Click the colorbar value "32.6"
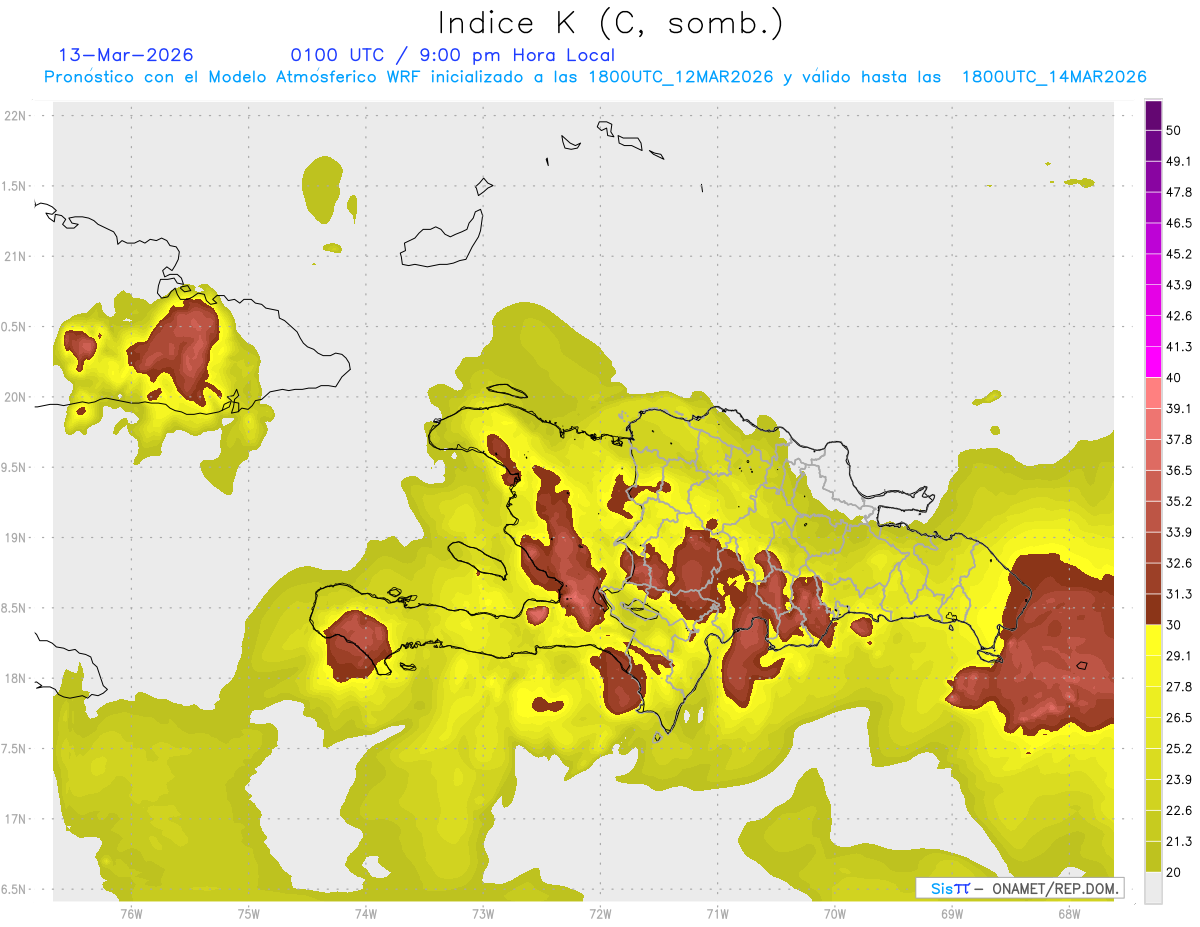The width and height of the screenshot is (1200, 927). 1179,563
